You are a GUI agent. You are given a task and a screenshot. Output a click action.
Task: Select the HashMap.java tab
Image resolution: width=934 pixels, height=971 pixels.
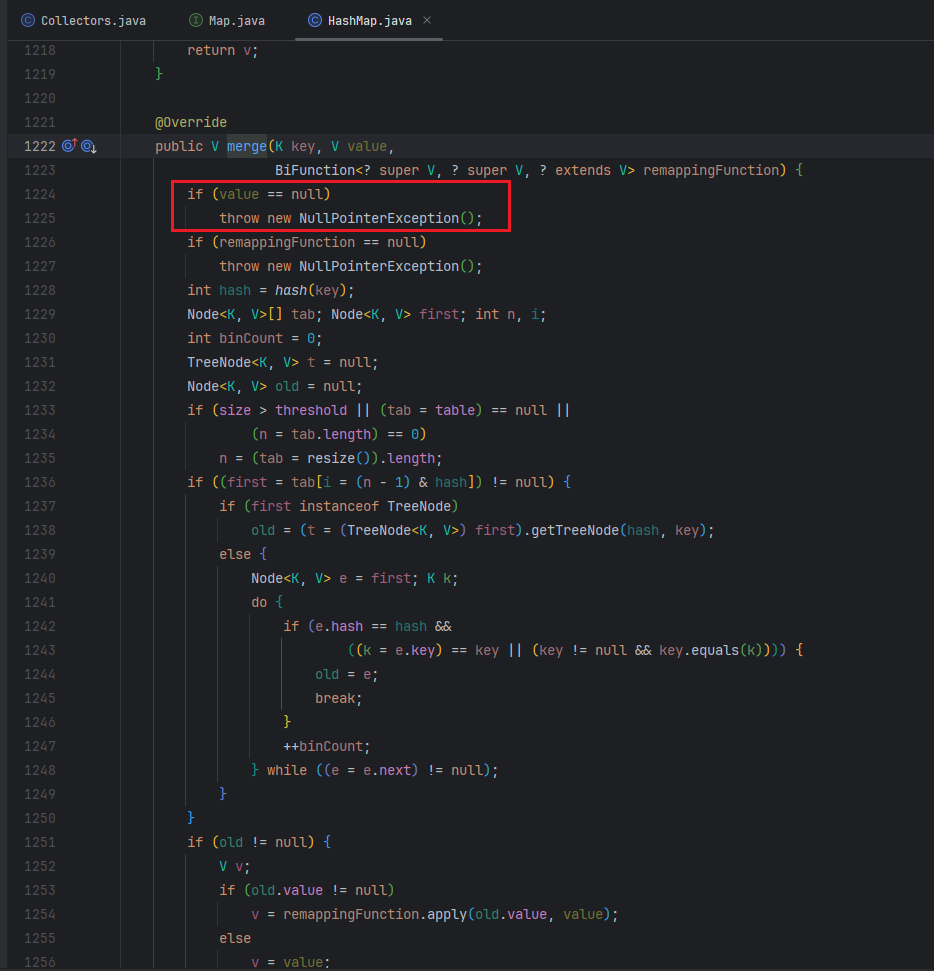368,20
